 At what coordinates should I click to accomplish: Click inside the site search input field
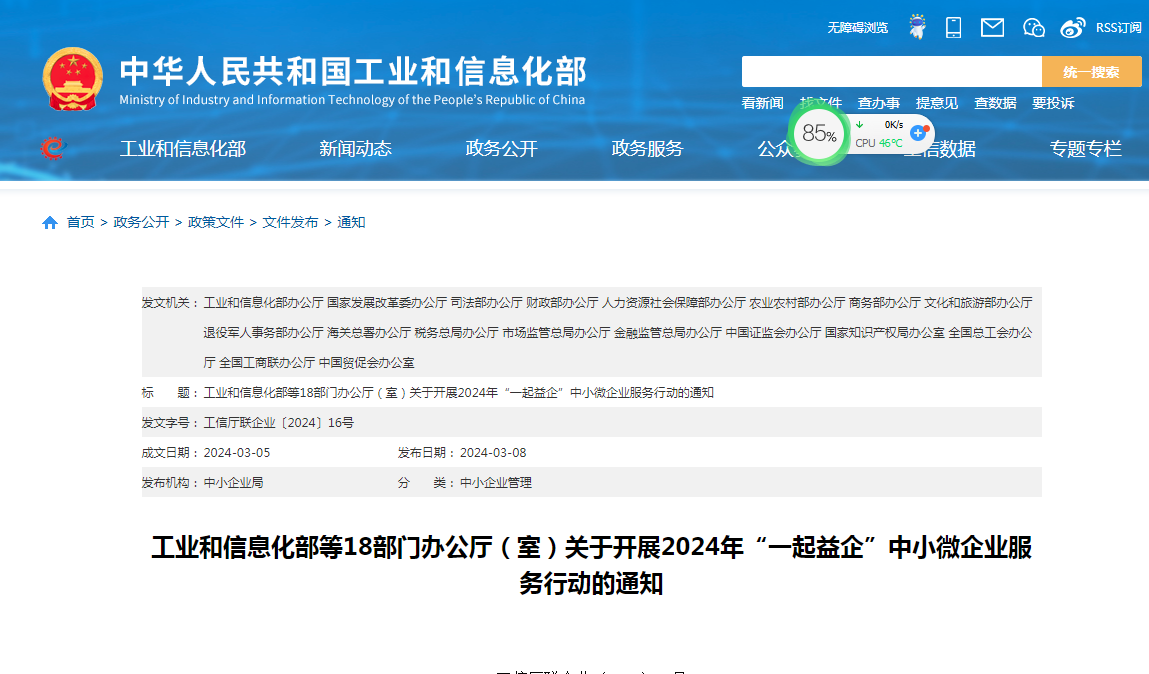891,72
